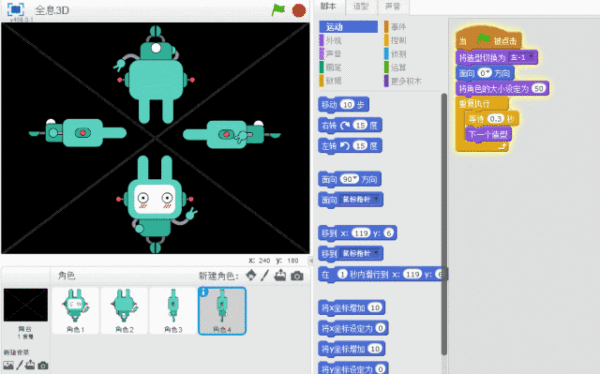Paint new backdrop brush icon
This screenshot has height=374, width=600.
point(20,365)
